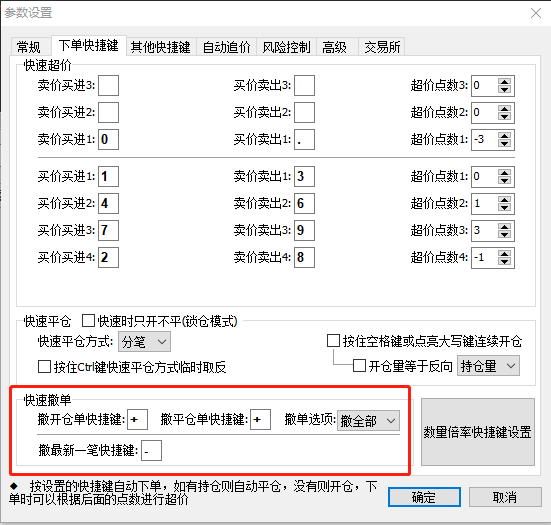Viewport: 551px width, 525px height.
Task: Increase 超价点数2 in the 买价买进2 row
Action: pos(505,200)
